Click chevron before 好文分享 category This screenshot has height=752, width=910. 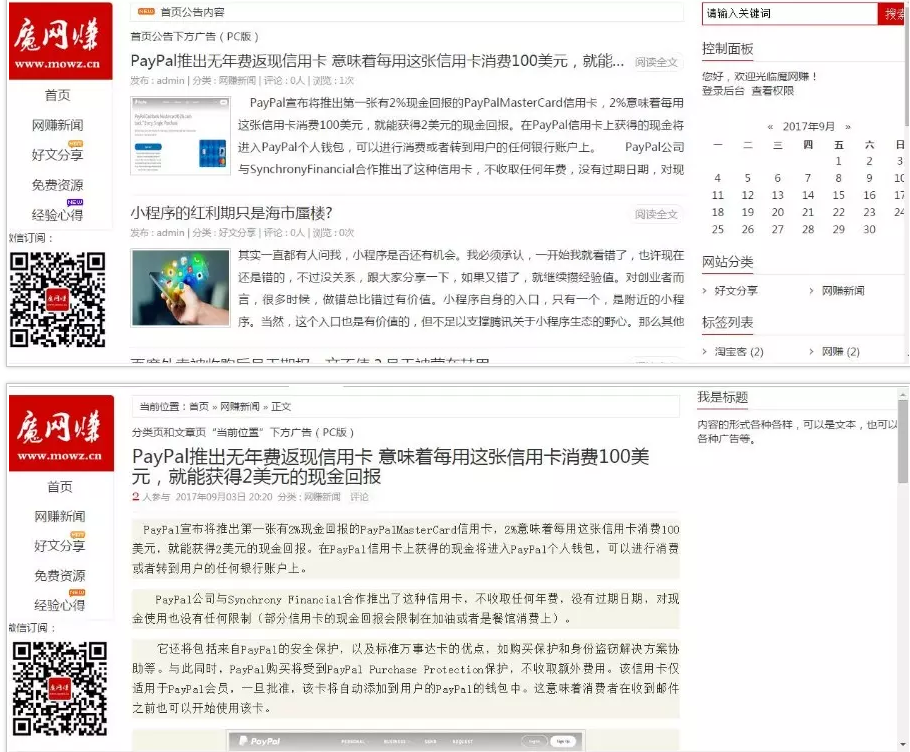click(x=705, y=291)
